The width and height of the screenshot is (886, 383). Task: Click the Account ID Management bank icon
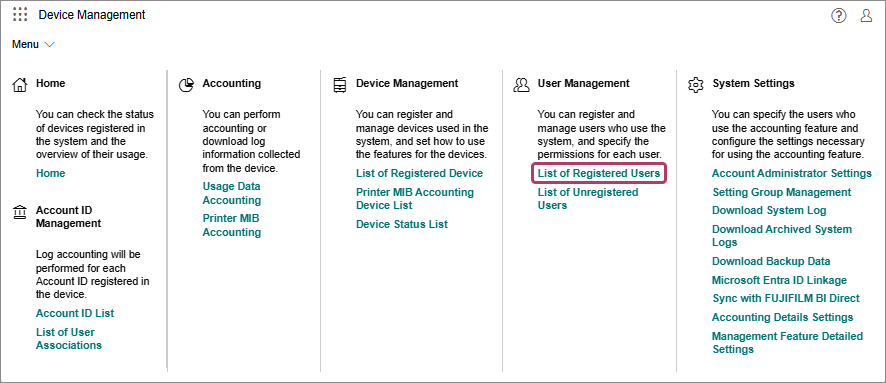pos(19,212)
